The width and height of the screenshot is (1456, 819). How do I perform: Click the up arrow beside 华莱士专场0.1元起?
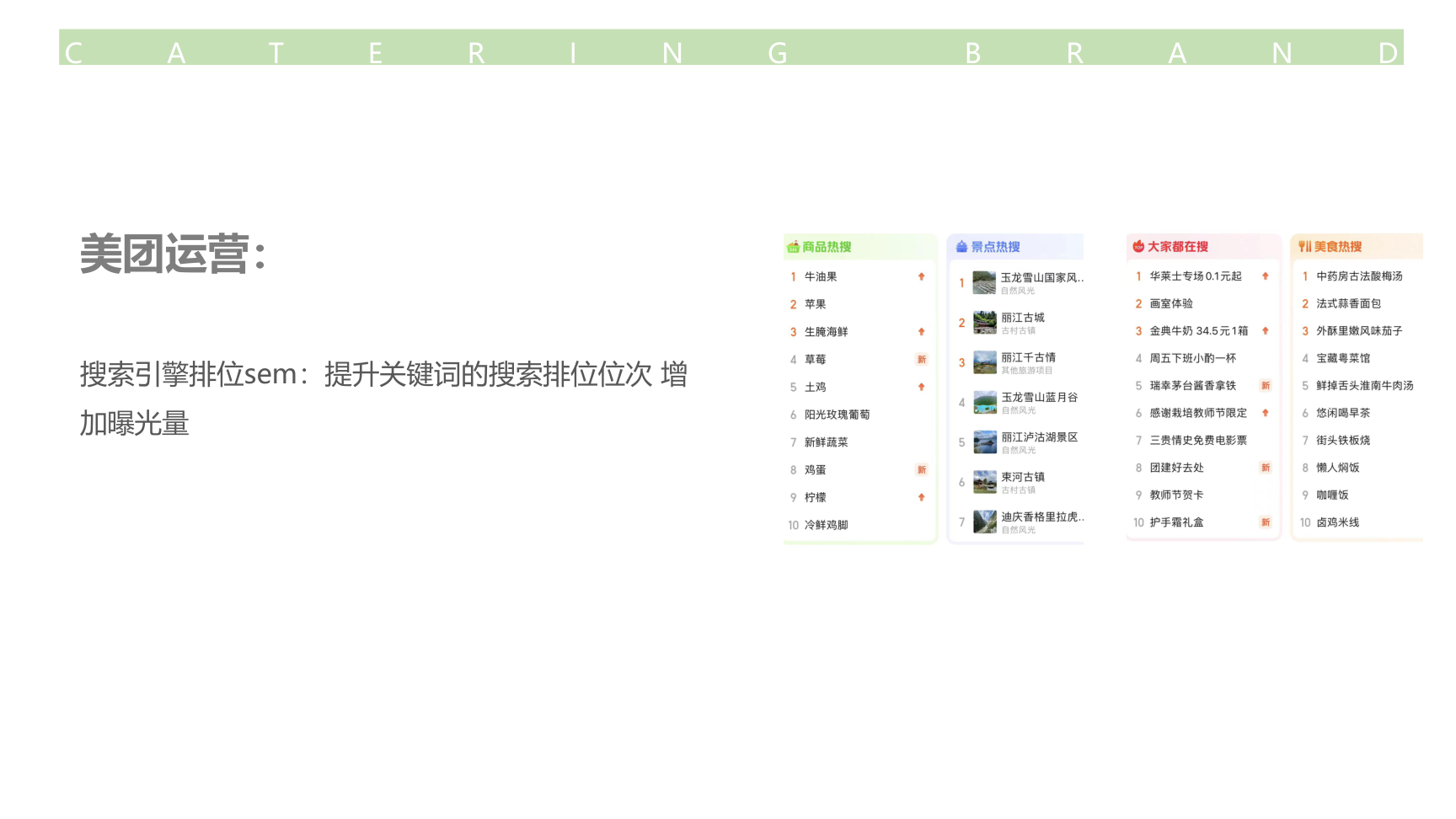tap(1266, 276)
